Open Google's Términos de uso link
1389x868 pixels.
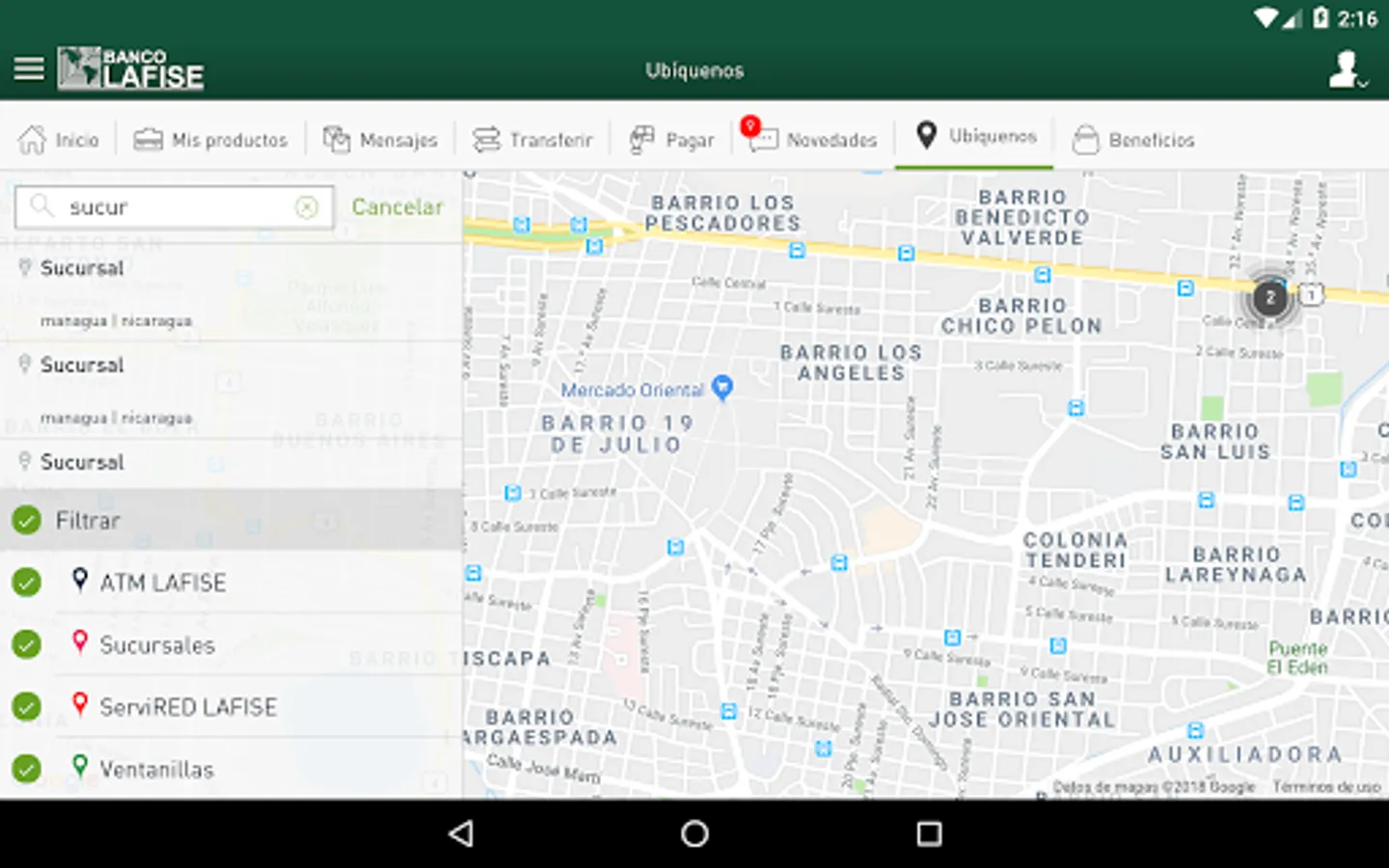[1326, 787]
